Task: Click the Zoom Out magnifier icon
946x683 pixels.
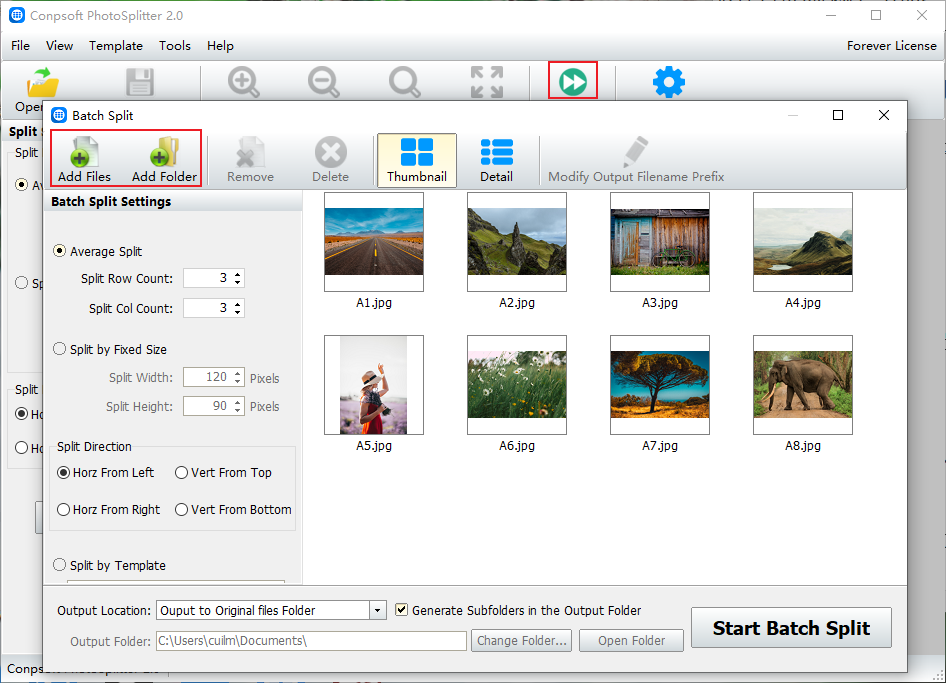Action: [324, 82]
